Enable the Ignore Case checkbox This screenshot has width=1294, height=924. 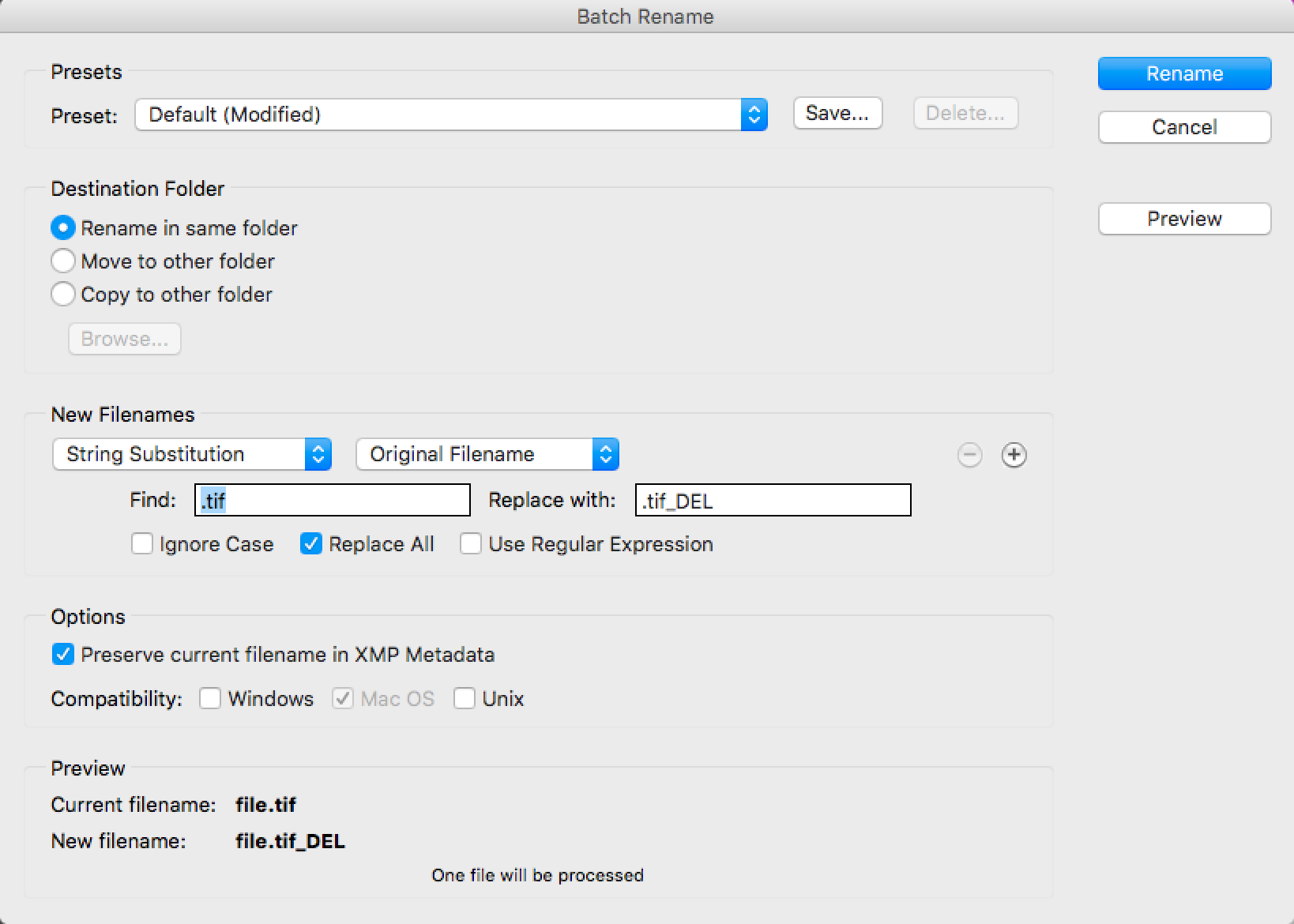tap(142, 543)
